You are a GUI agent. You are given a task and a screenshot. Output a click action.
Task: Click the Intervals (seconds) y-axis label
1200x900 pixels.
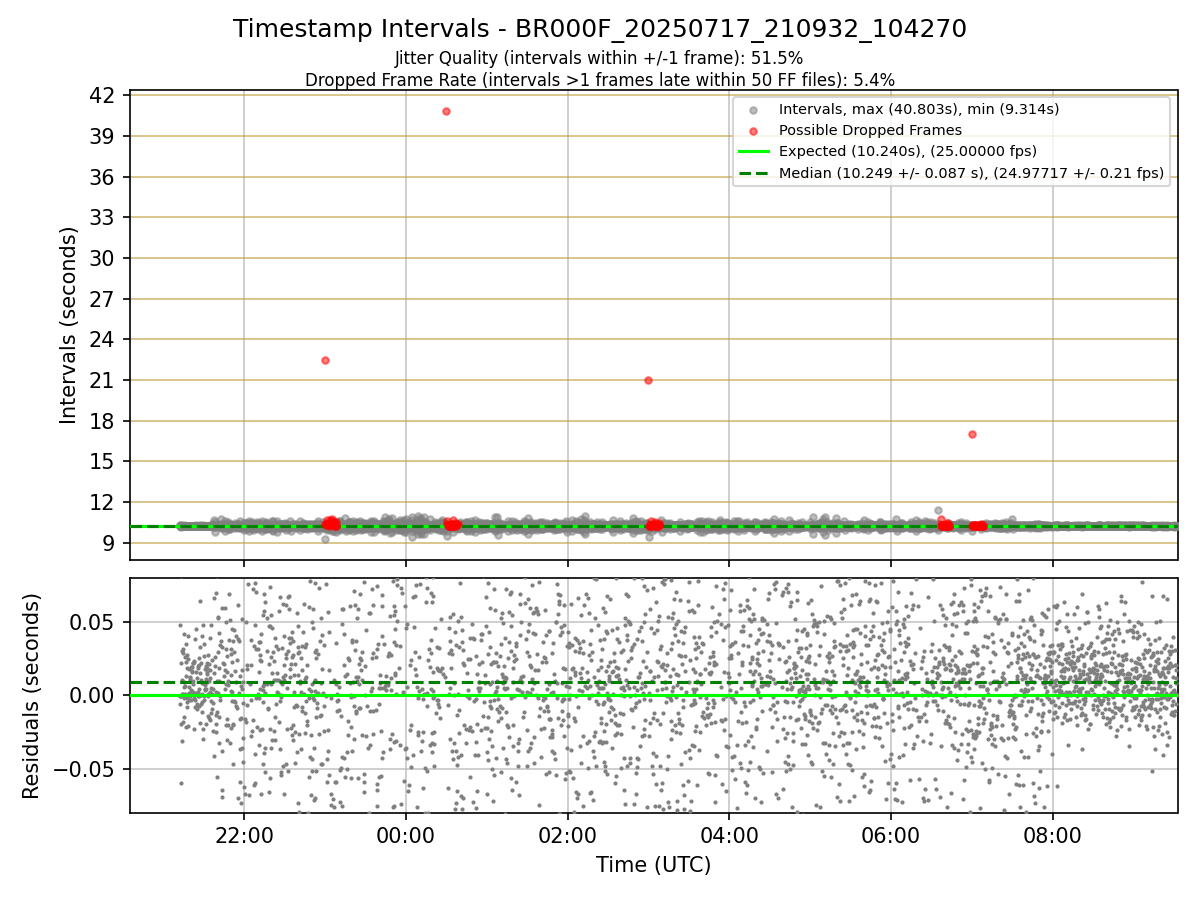click(x=68, y=325)
